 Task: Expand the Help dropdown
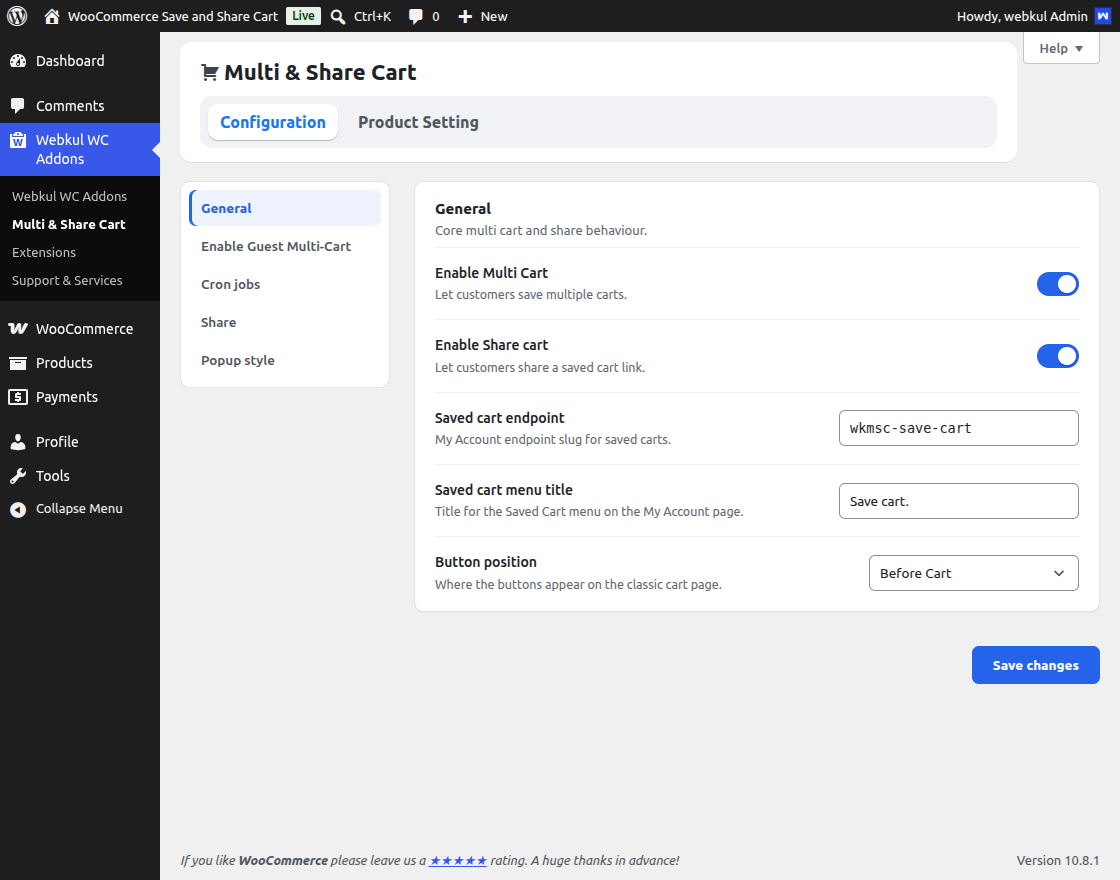[x=1061, y=49]
